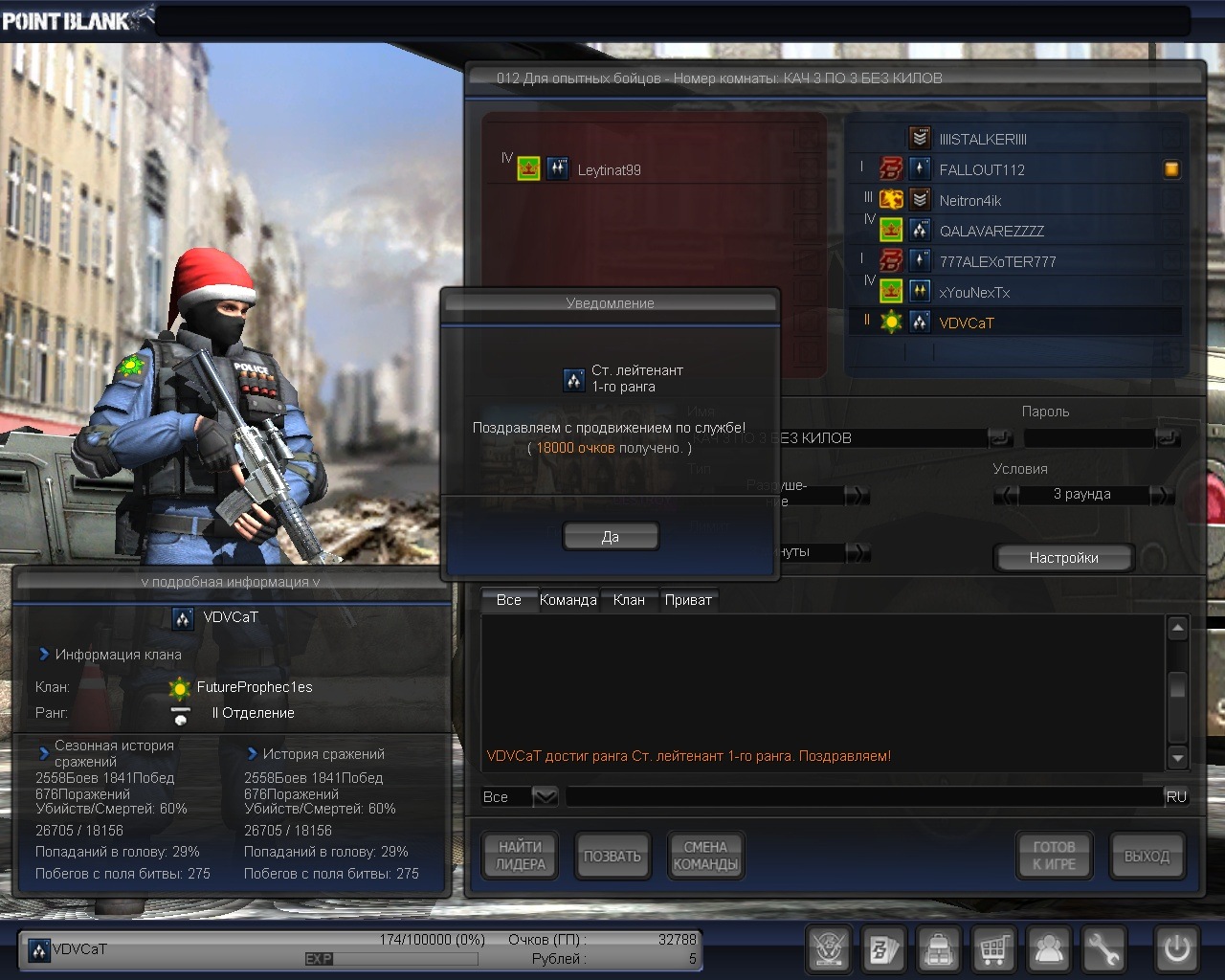Expand the Информация клана section arrow
Viewport: 1225px width, 980px height.
point(44,655)
